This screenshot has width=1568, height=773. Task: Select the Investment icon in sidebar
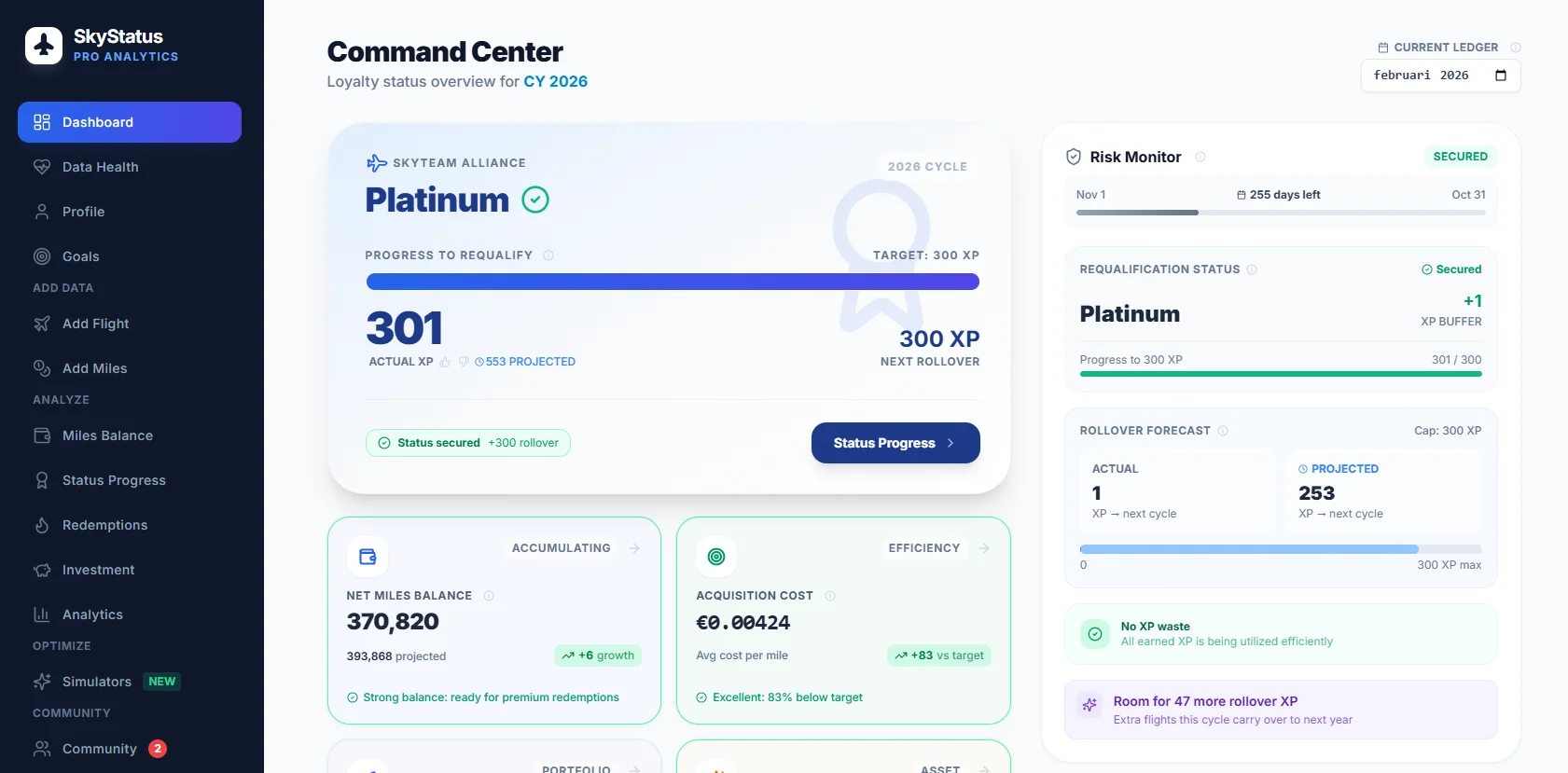(43, 570)
